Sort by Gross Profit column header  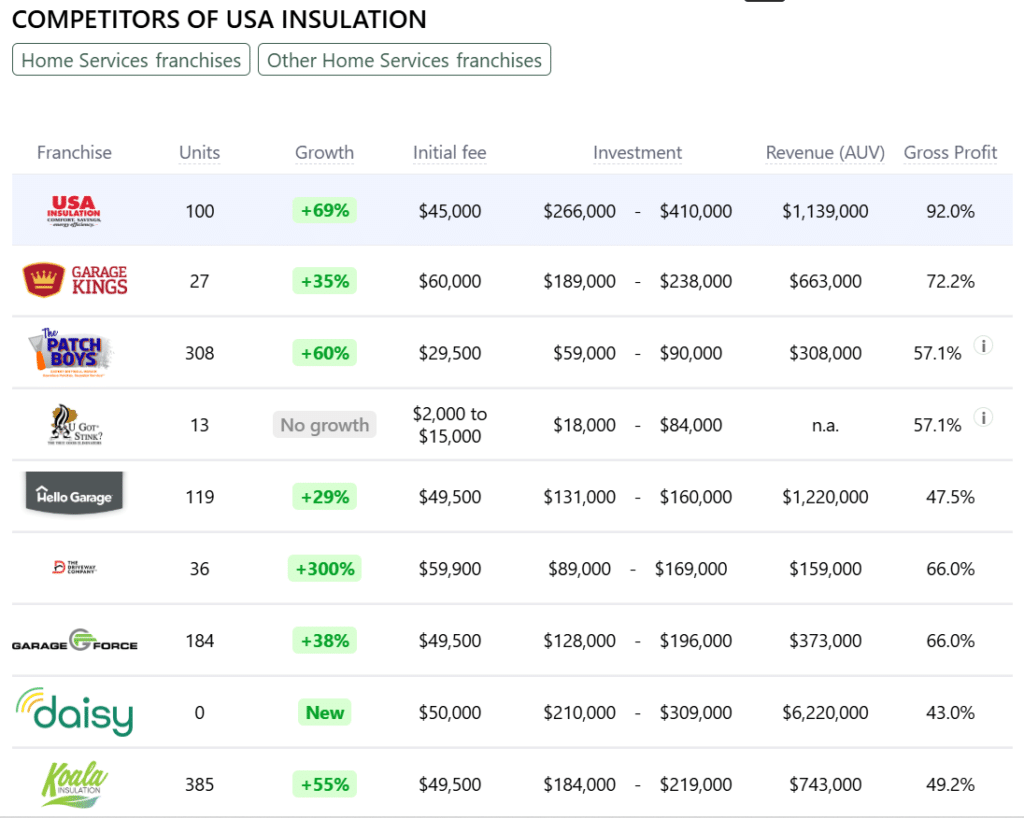[950, 153]
